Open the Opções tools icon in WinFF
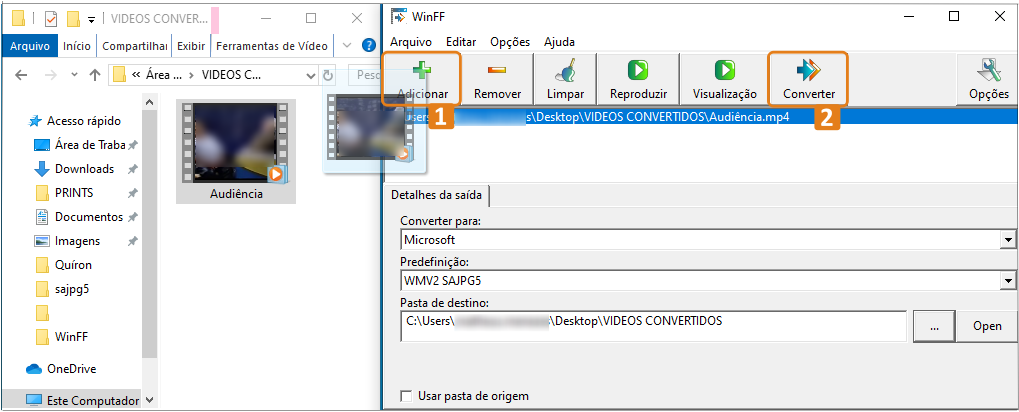 [x=988, y=70]
